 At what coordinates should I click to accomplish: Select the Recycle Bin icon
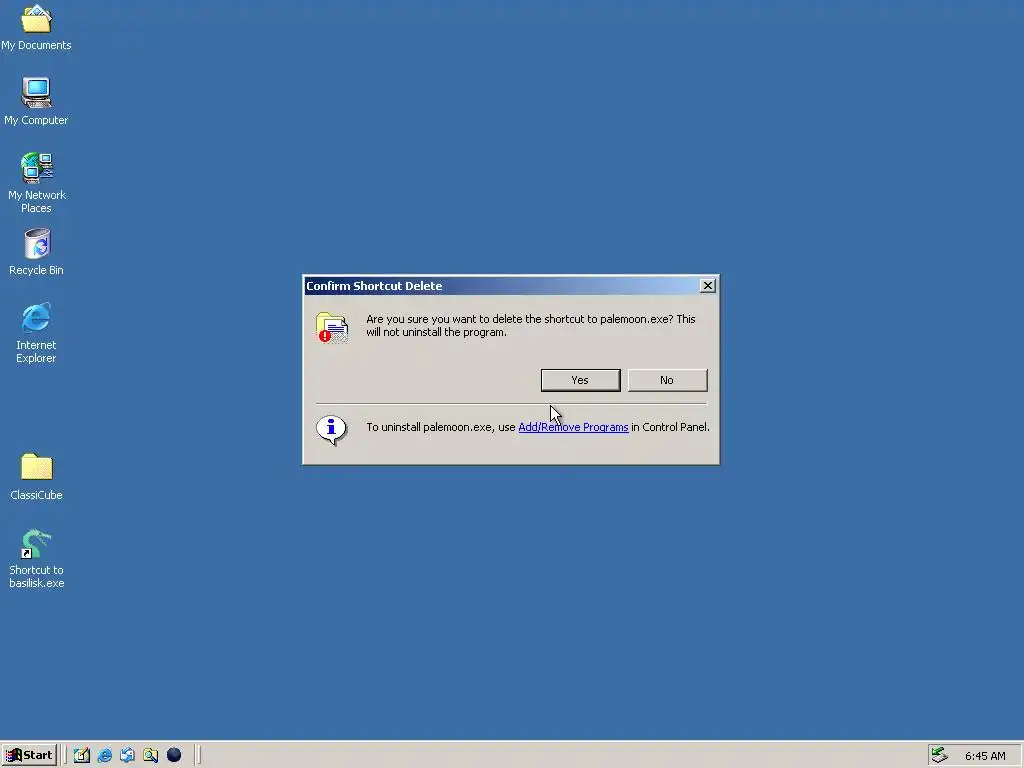[x=37, y=252]
